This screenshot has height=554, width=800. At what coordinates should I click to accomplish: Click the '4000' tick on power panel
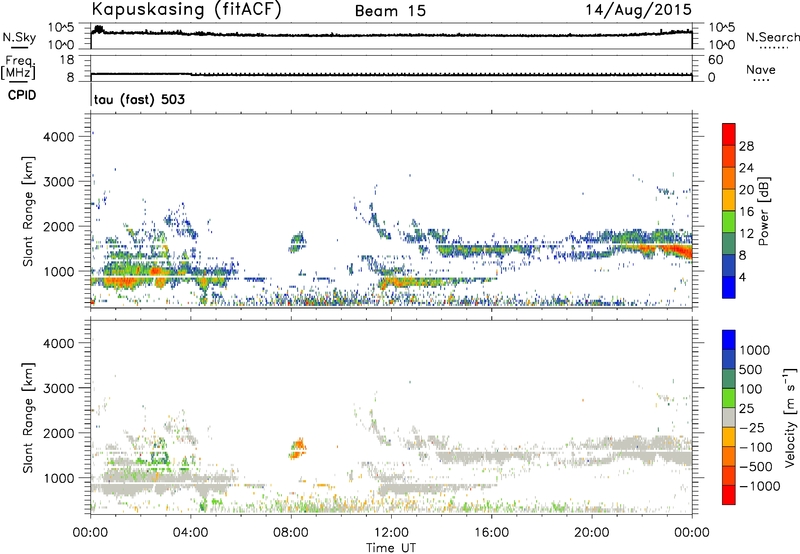(x=58, y=137)
